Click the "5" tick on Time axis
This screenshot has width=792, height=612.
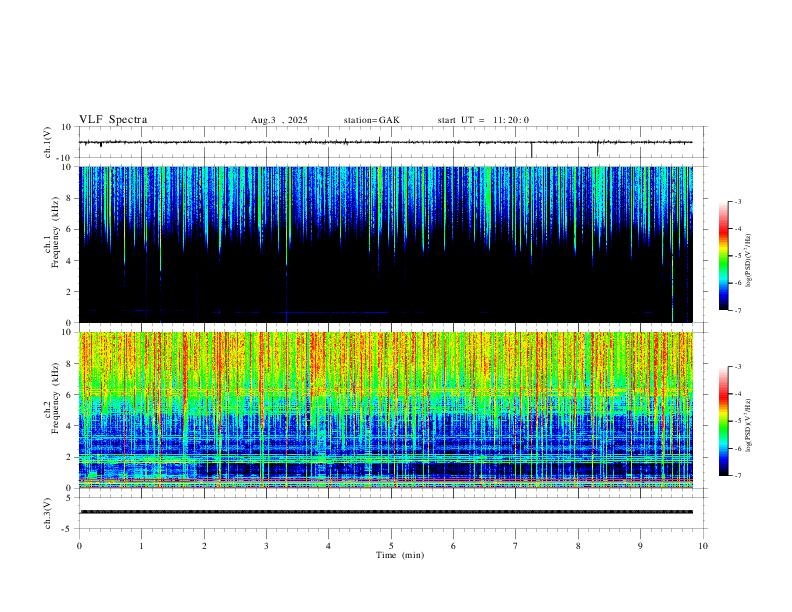(391, 546)
